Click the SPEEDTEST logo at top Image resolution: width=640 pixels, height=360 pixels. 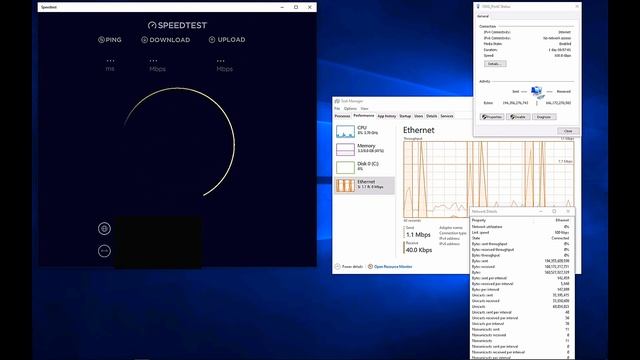[177, 25]
